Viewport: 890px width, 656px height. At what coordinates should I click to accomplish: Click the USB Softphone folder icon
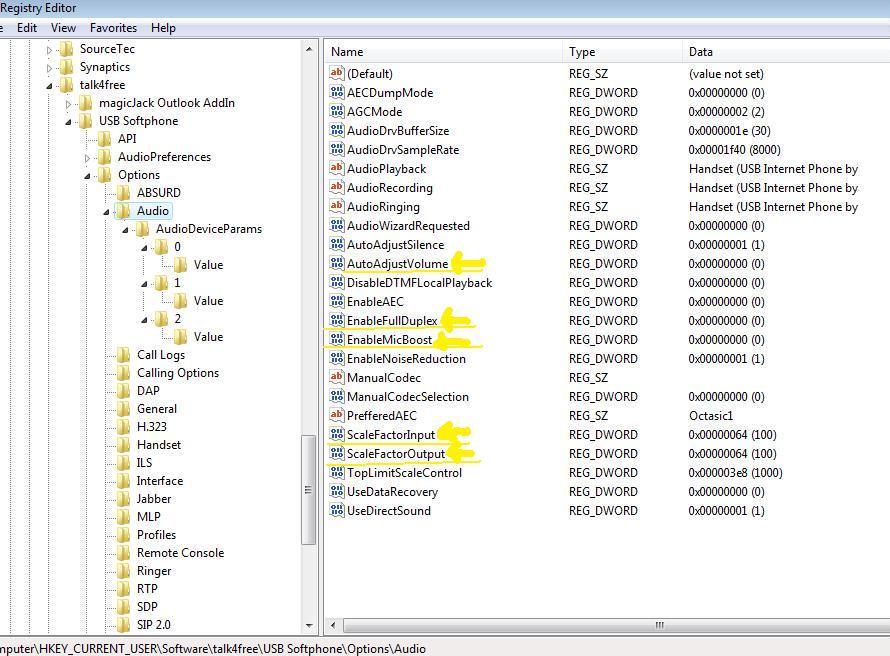click(86, 120)
